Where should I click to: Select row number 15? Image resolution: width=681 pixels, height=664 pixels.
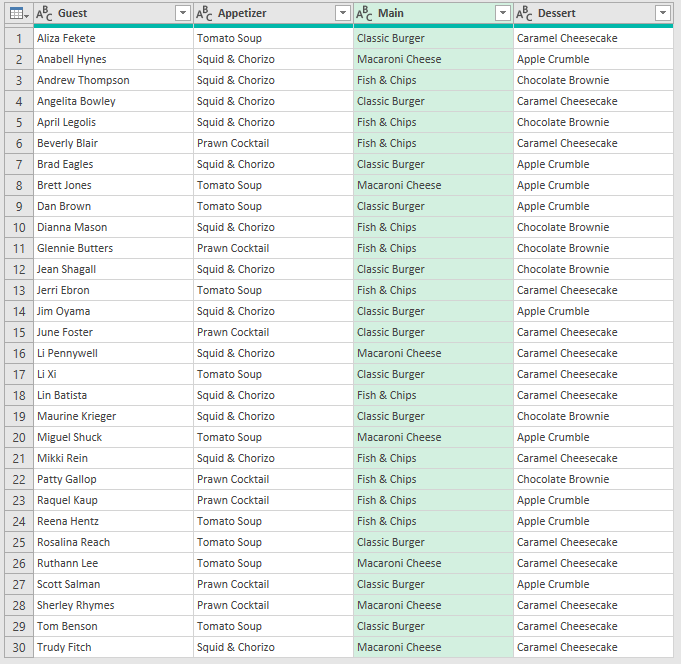coord(18,332)
